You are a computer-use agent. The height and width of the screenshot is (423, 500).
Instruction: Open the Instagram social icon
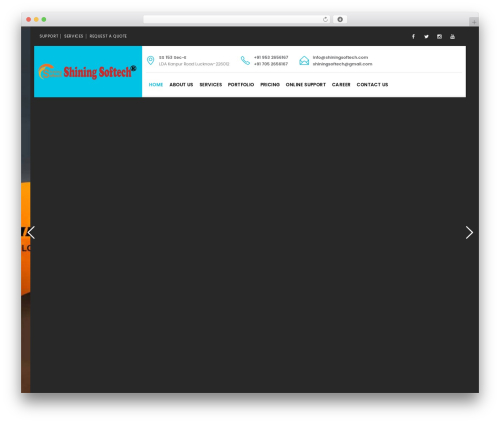tap(439, 36)
